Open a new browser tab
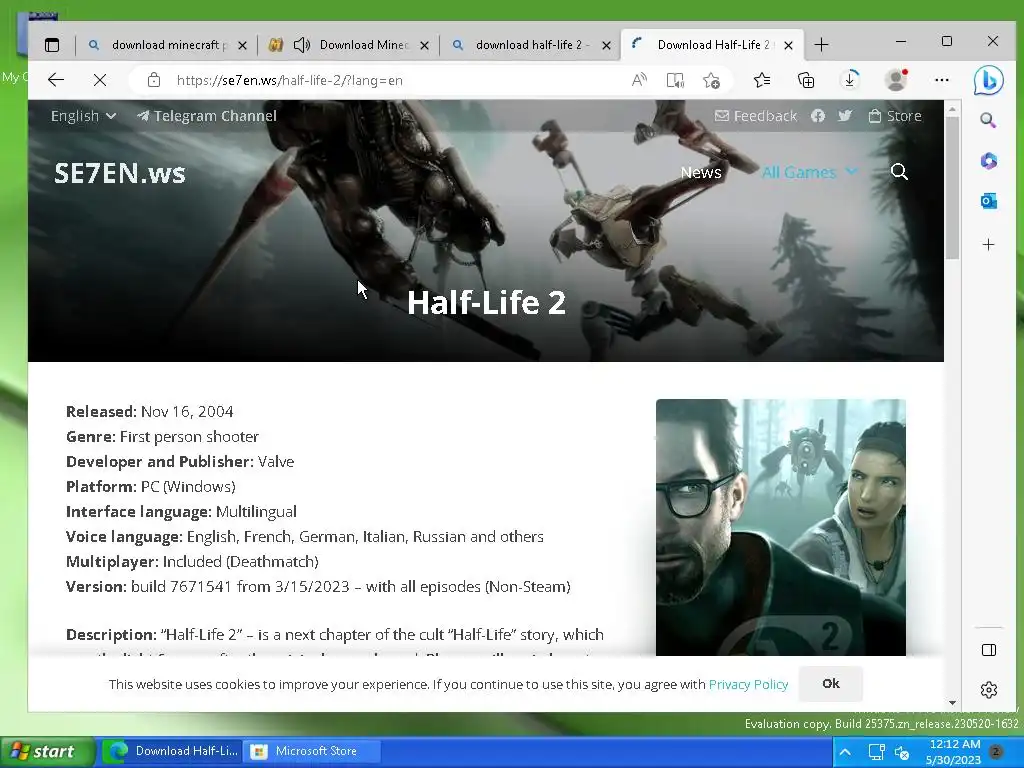 point(822,45)
